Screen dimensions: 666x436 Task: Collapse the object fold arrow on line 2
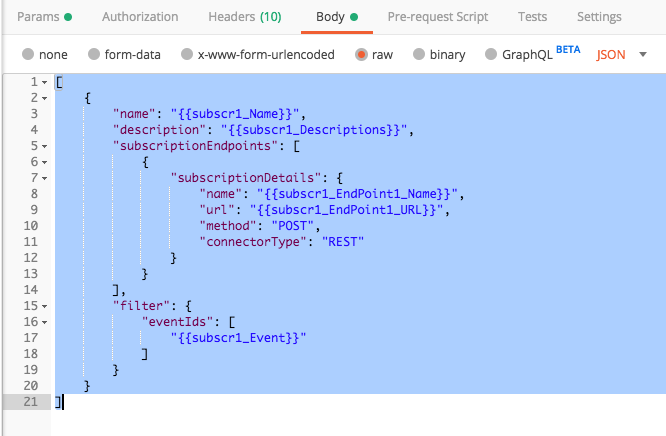coord(45,98)
